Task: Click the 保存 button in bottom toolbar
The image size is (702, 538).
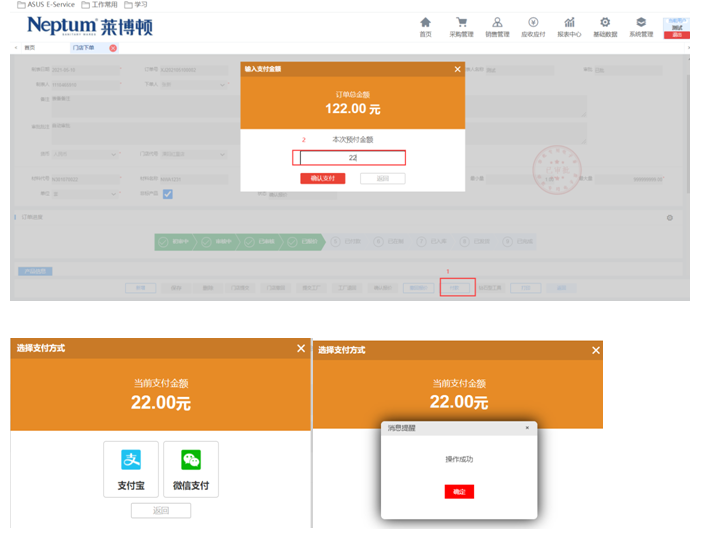Action: click(x=176, y=288)
